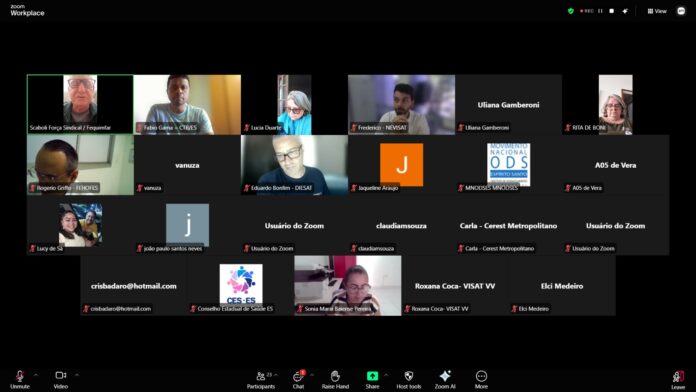Select Rogerio Griffo video tile
Screen dimensions: 696x392
tap(80, 165)
